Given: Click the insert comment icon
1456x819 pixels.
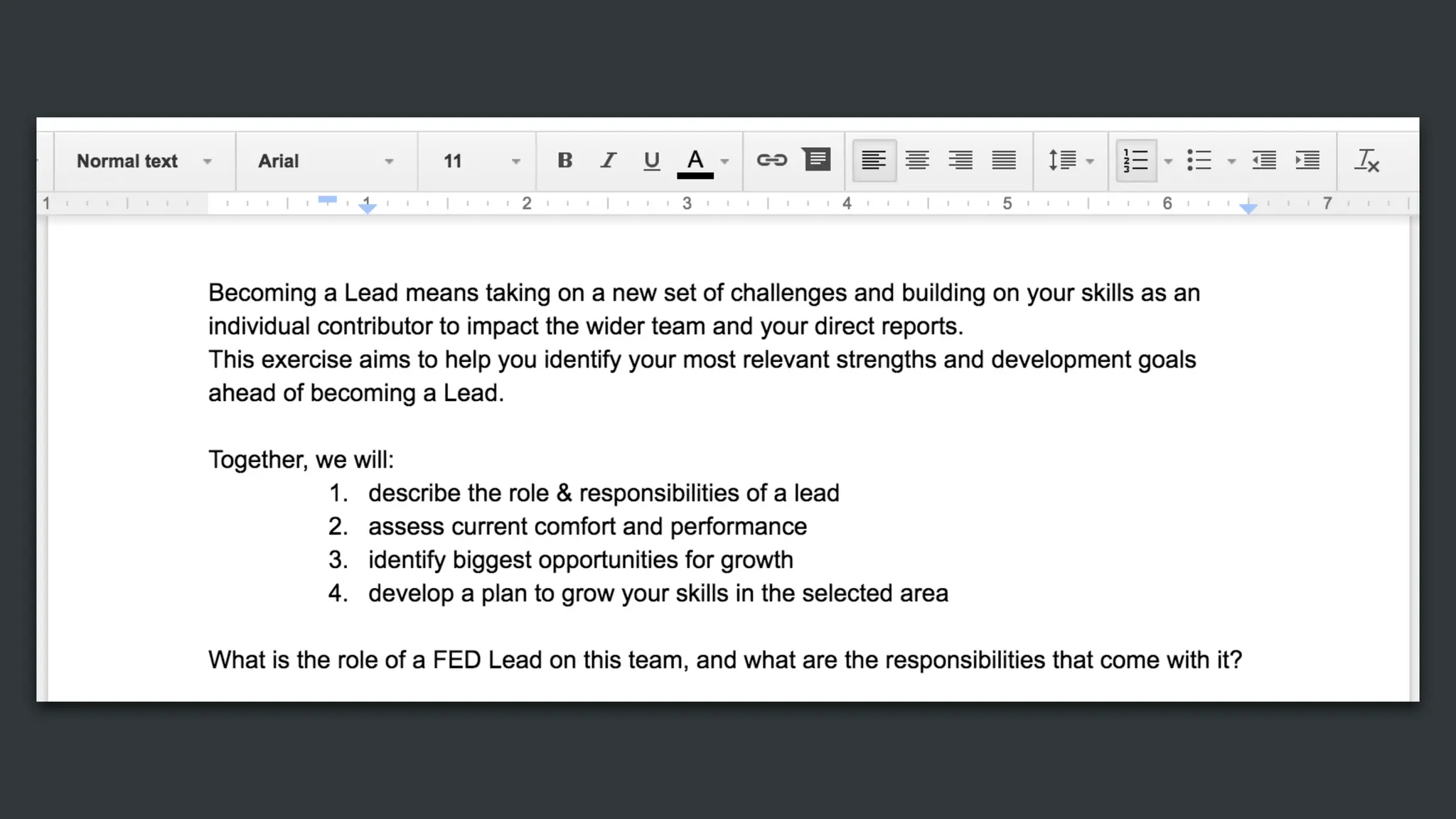Looking at the screenshot, I should (x=816, y=159).
